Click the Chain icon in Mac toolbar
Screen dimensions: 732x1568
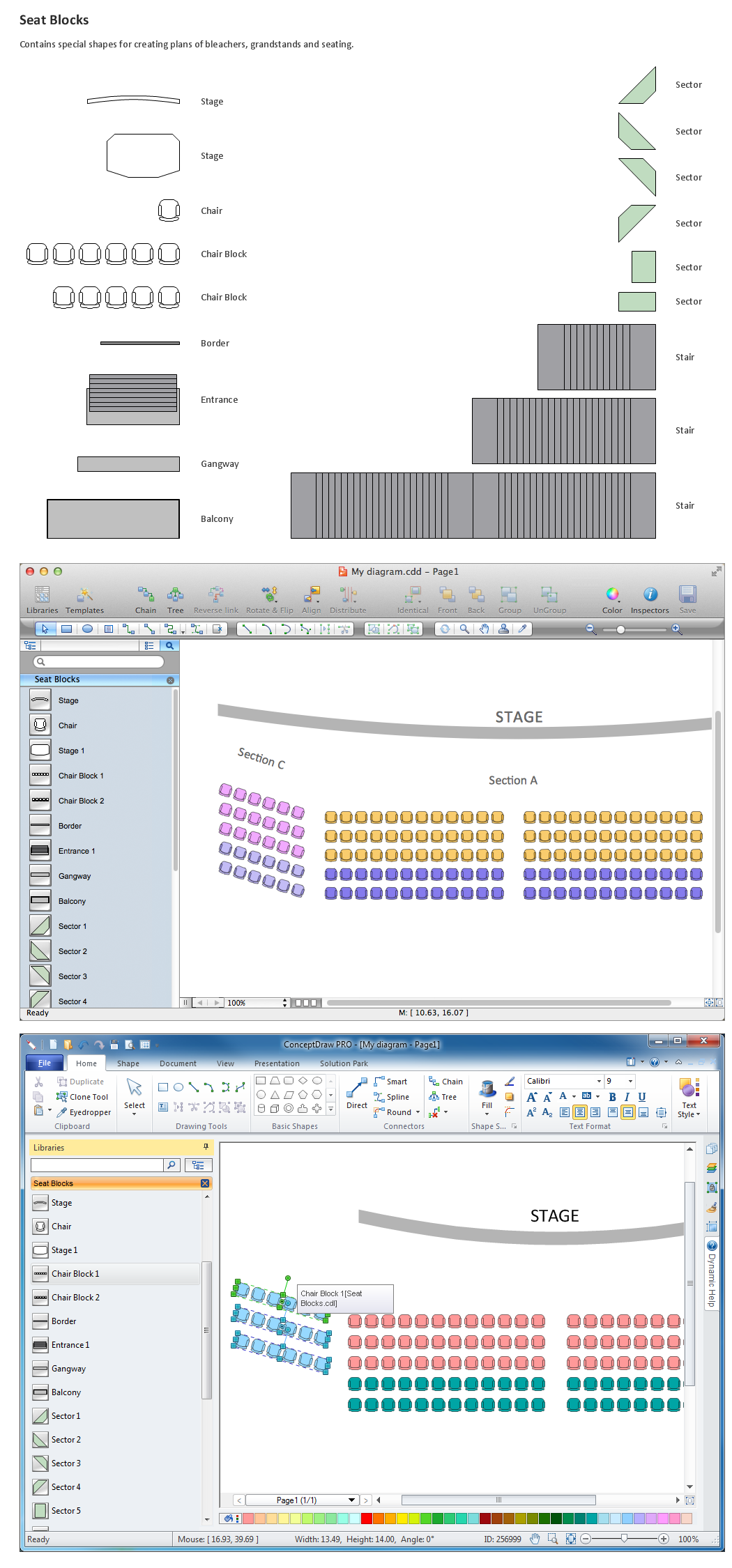pyautogui.click(x=146, y=599)
